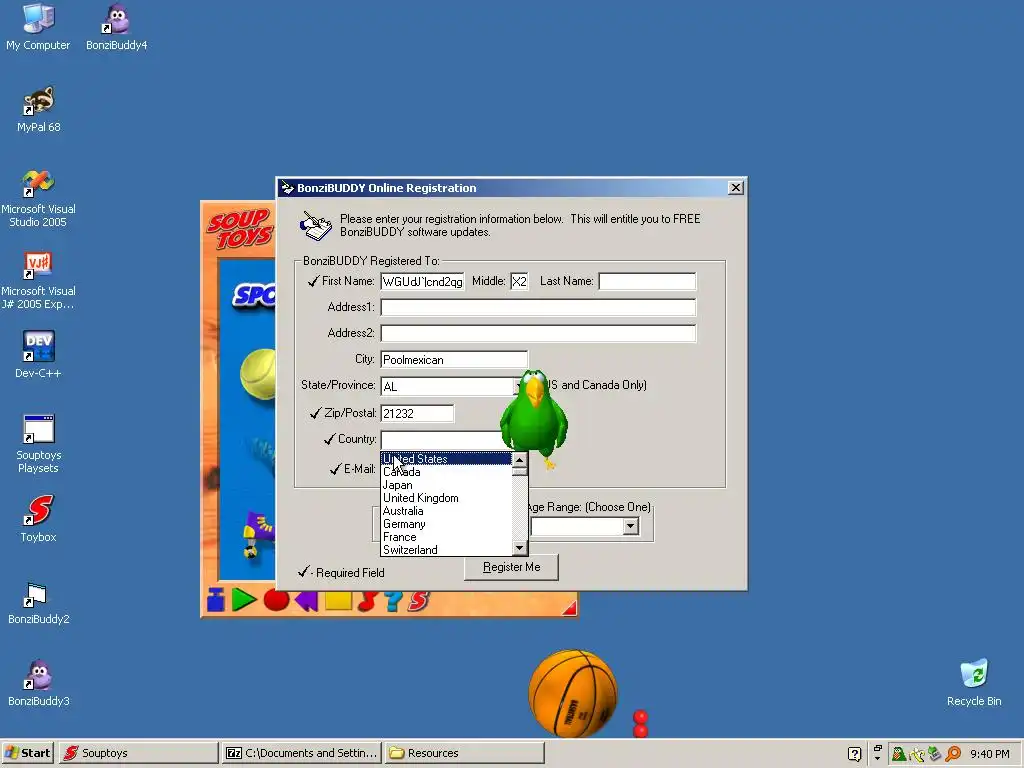Click the basketball toy on desktop
The height and width of the screenshot is (768, 1024).
point(573,694)
